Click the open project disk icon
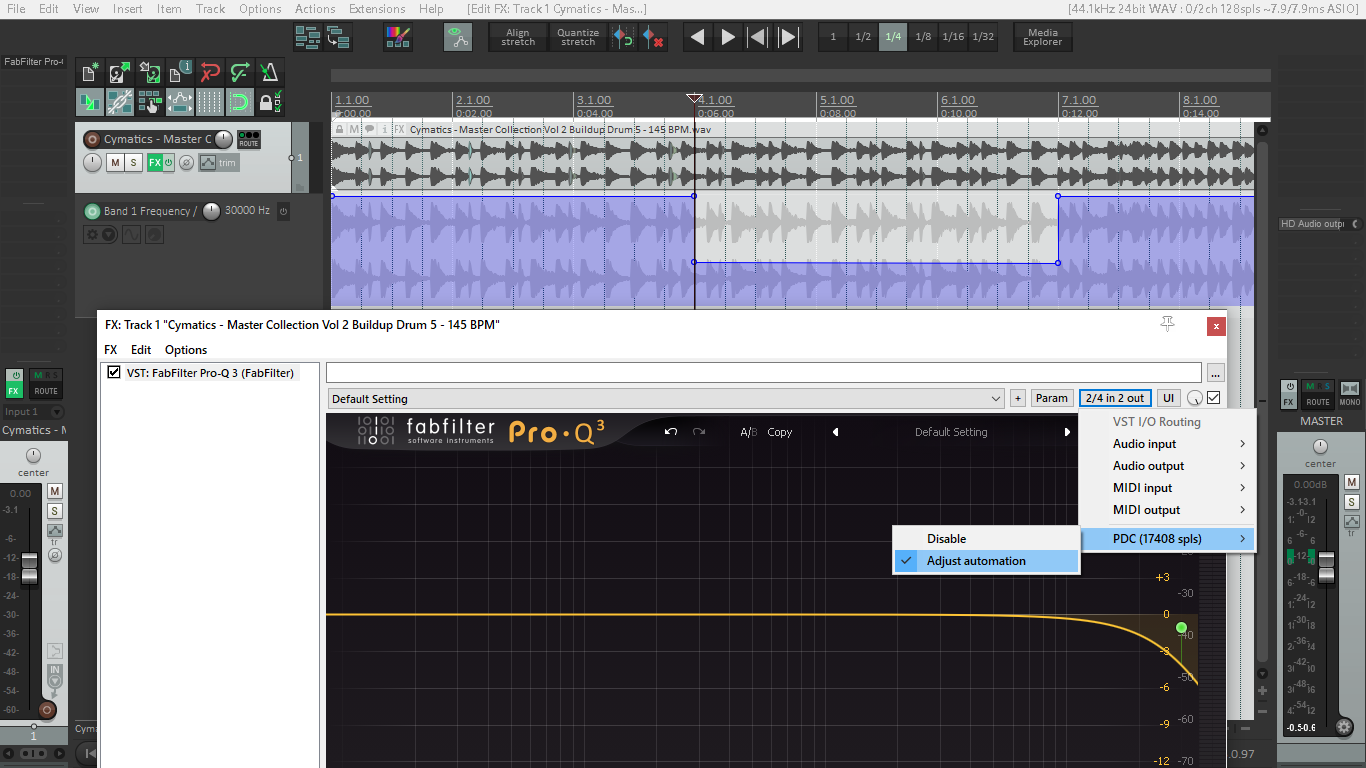The image size is (1366, 768). pos(120,72)
